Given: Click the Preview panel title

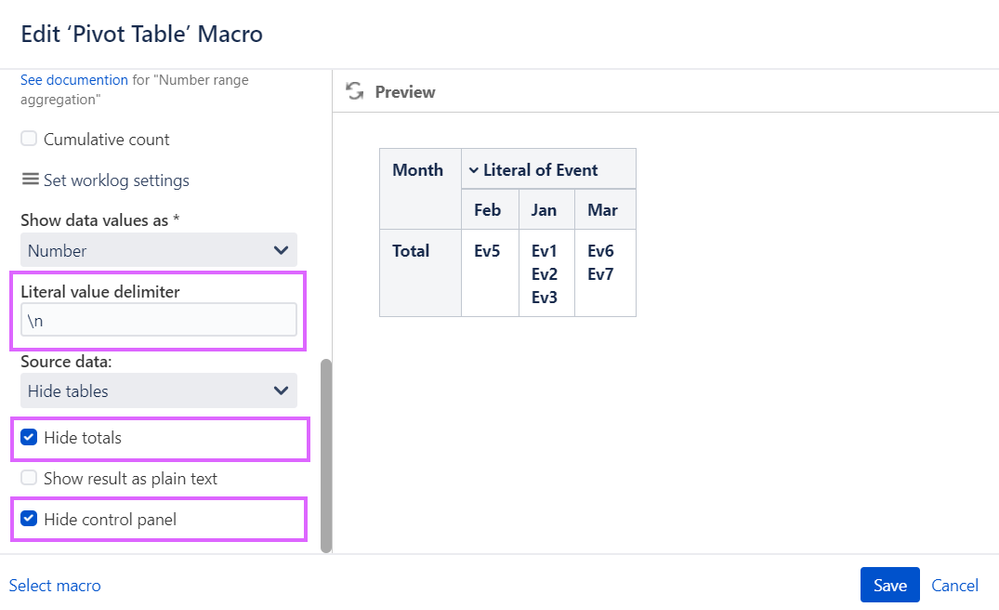Looking at the screenshot, I should 405,92.
